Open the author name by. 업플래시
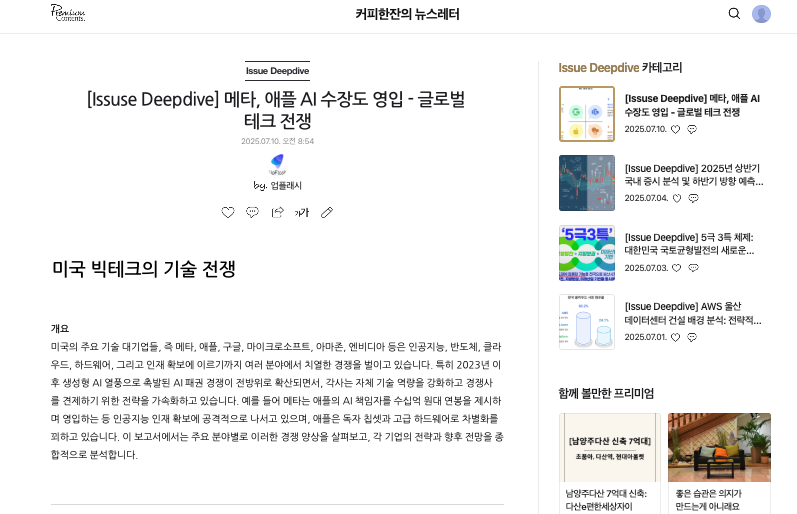797x514 pixels. click(278, 186)
